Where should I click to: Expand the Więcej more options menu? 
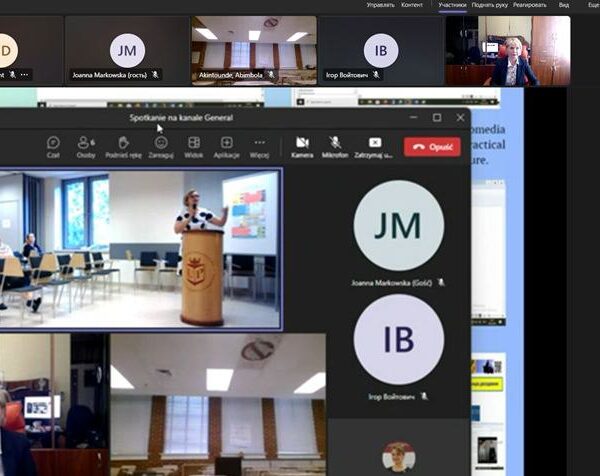coord(260,146)
